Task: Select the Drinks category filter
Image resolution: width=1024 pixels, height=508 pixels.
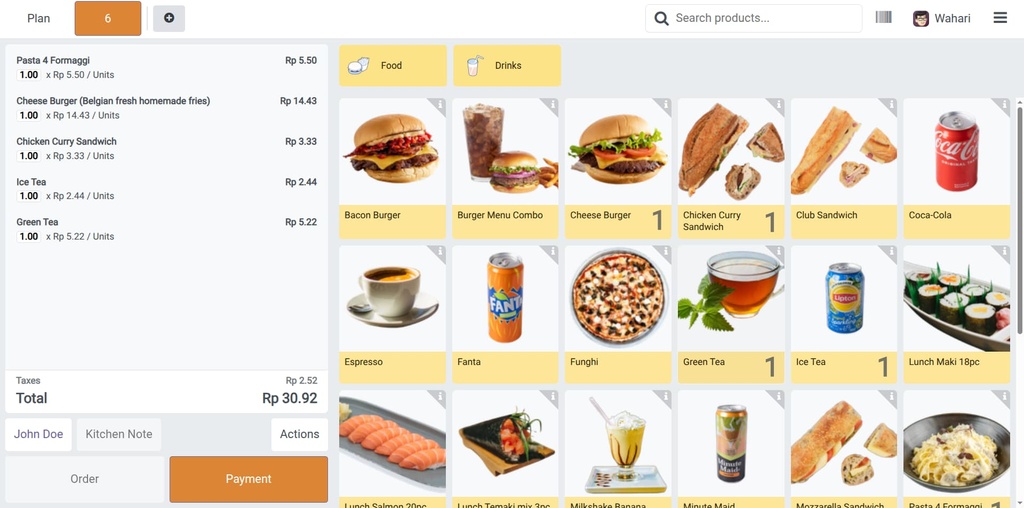Action: coord(507,65)
